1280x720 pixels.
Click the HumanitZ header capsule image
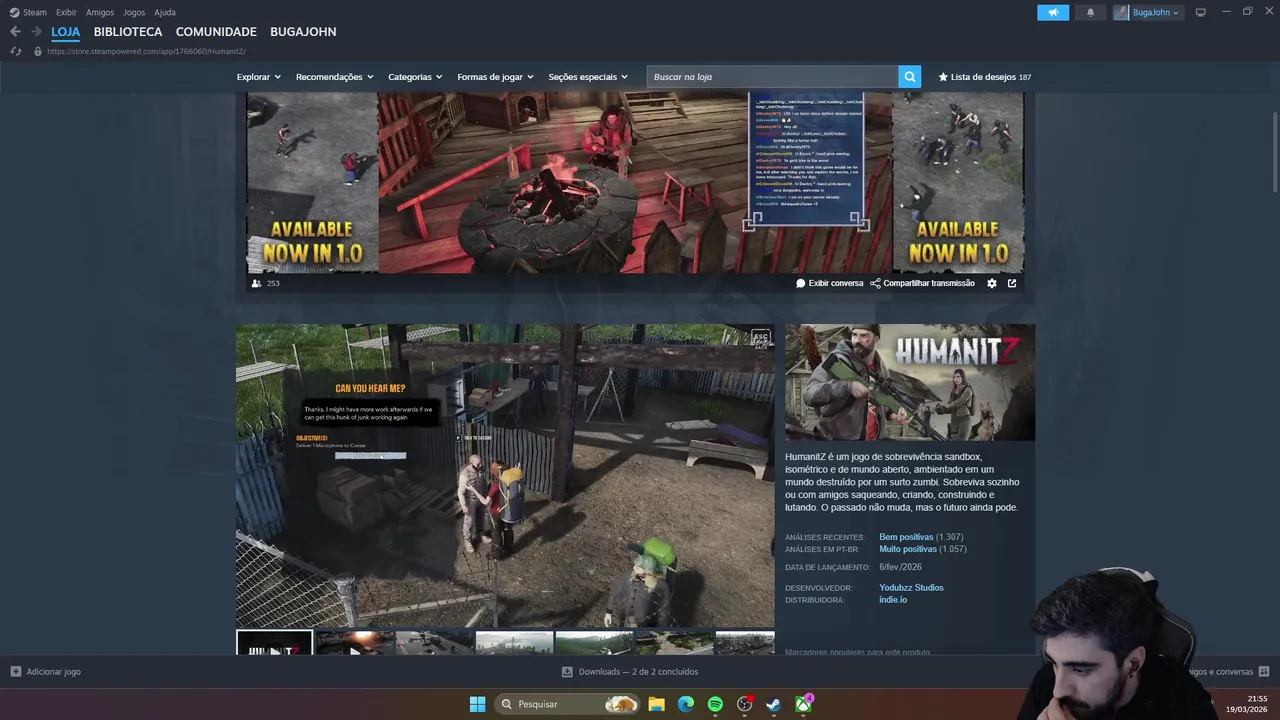pos(910,382)
